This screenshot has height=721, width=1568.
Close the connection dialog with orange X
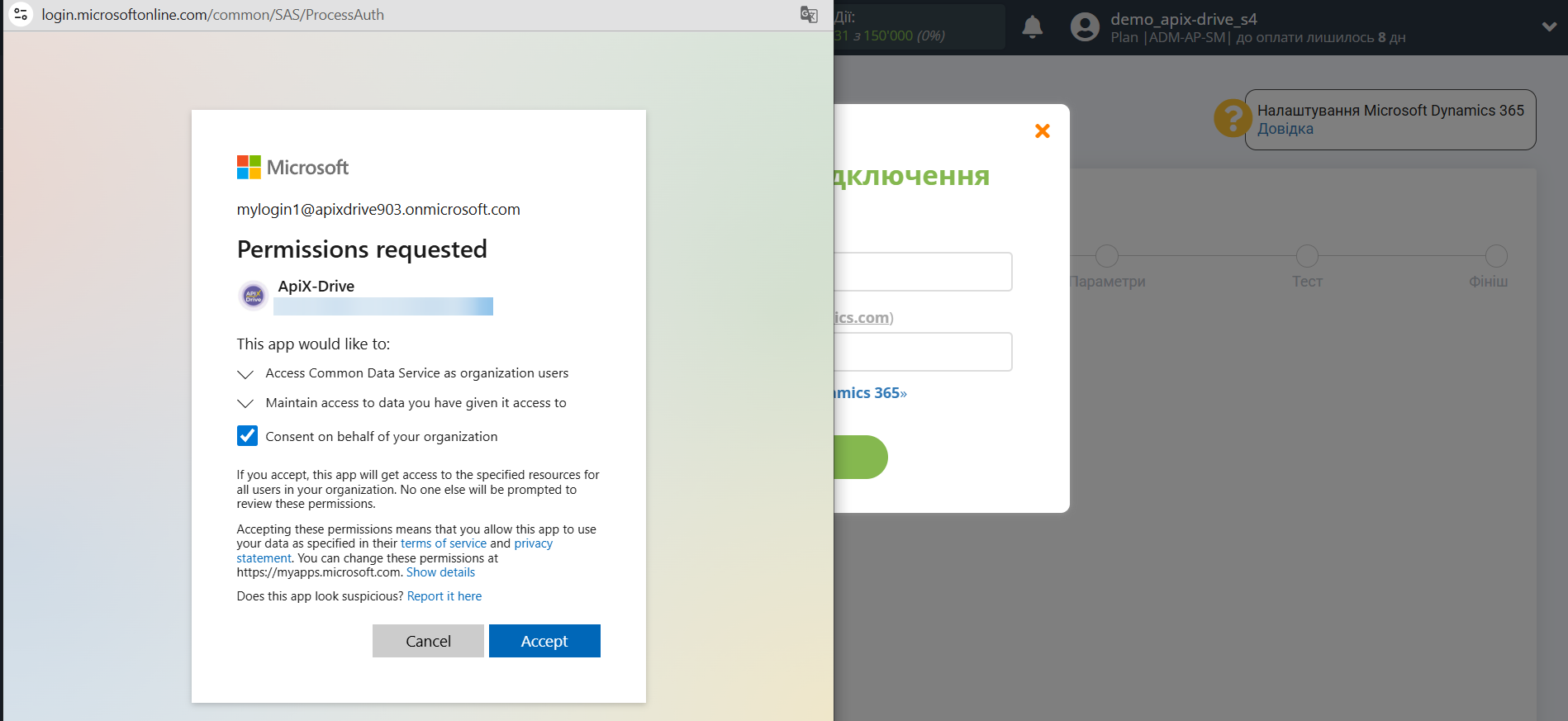(x=1043, y=130)
